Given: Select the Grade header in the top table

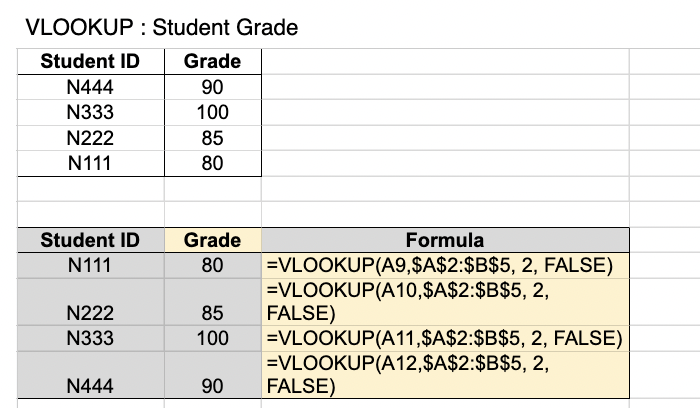Looking at the screenshot, I should pos(212,62).
